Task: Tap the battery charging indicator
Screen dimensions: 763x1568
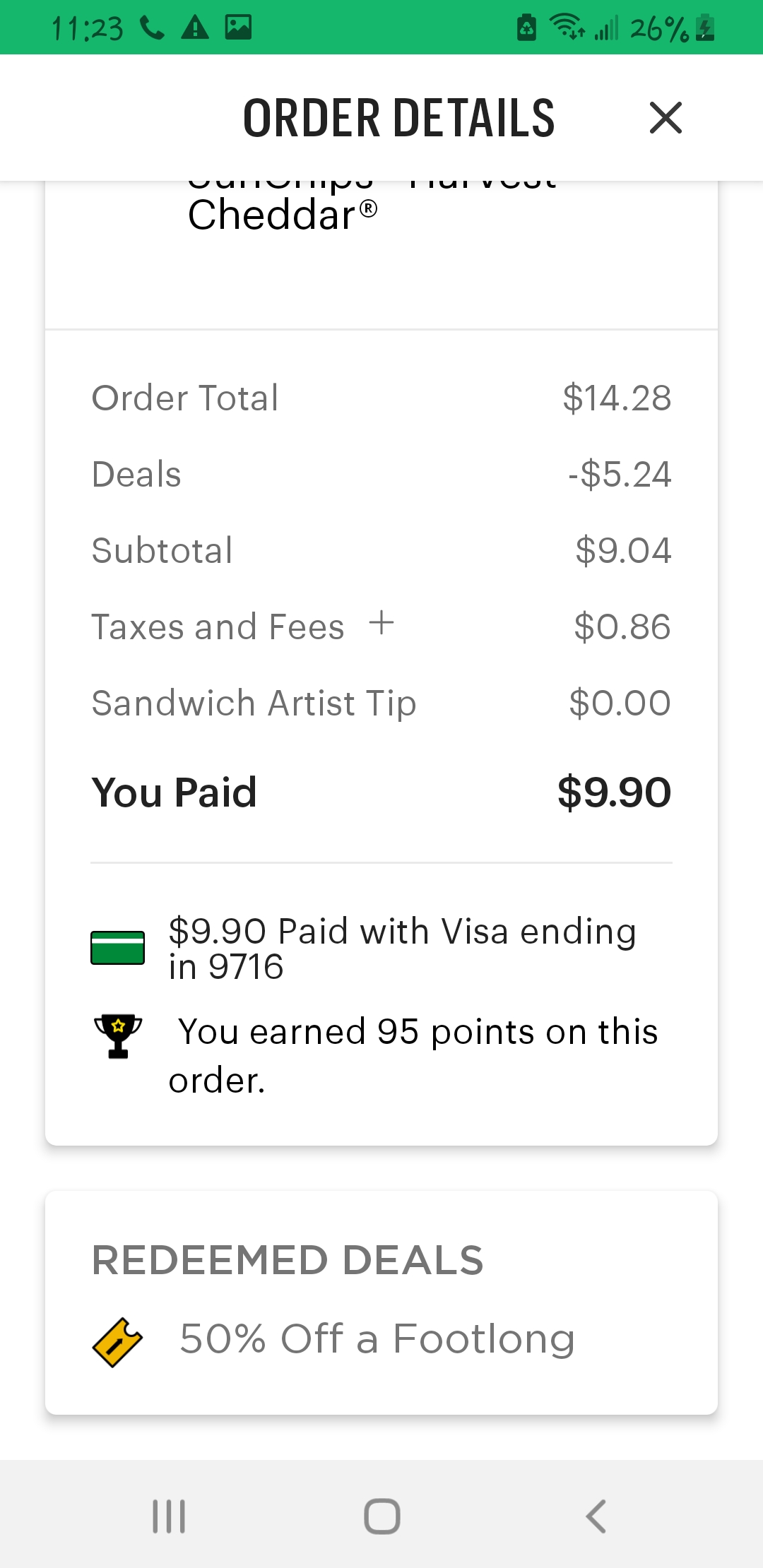Action: [705, 28]
